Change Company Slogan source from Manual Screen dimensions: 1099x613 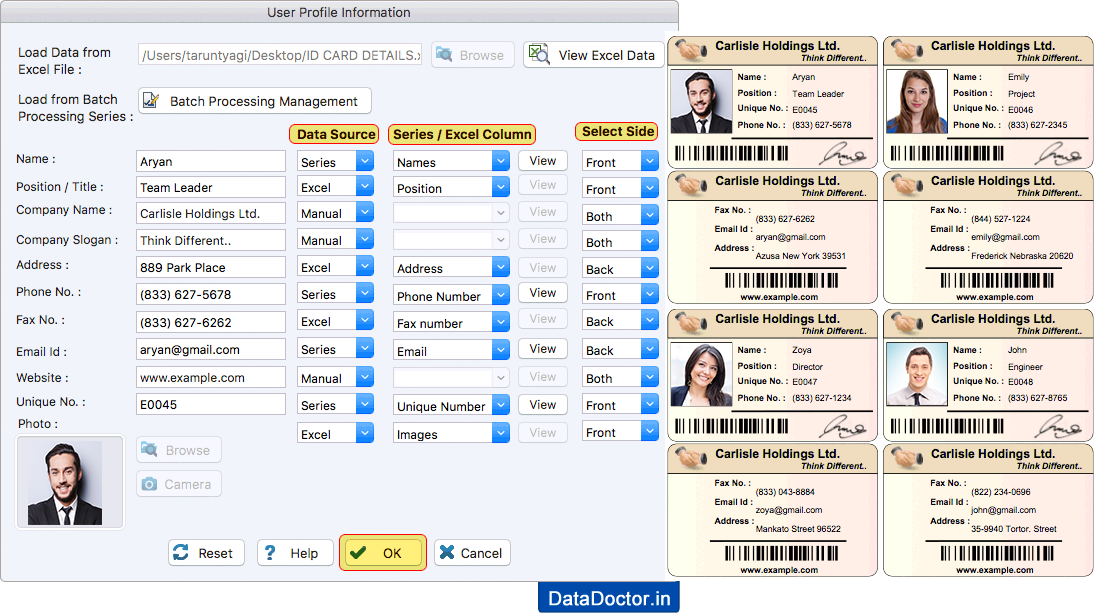tap(335, 240)
